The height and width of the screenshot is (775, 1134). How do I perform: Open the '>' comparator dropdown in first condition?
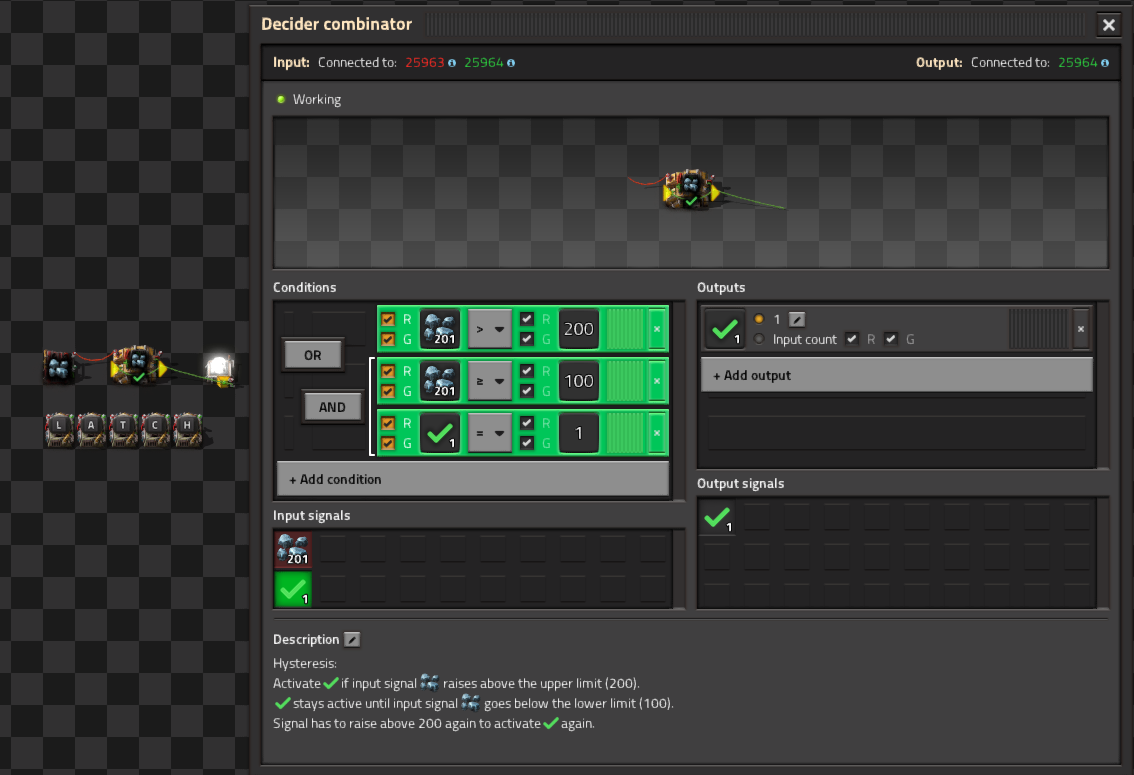click(490, 329)
